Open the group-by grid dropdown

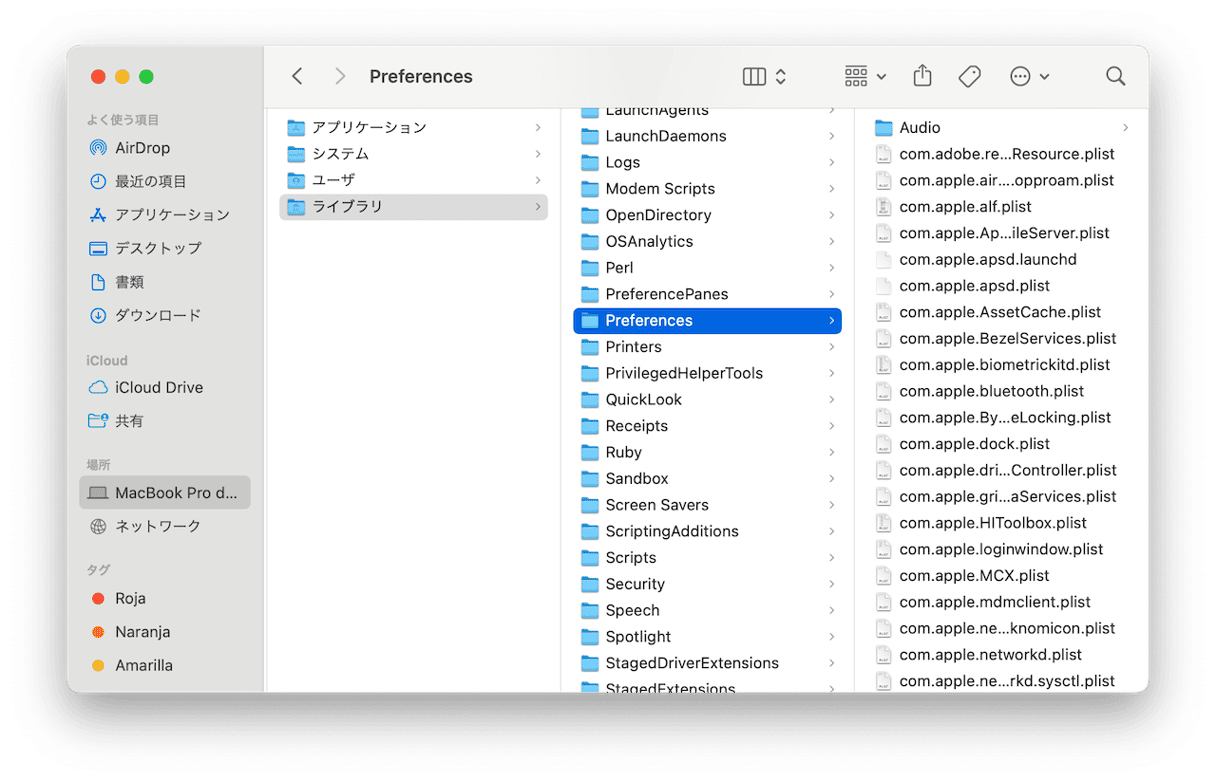[x=865, y=77]
